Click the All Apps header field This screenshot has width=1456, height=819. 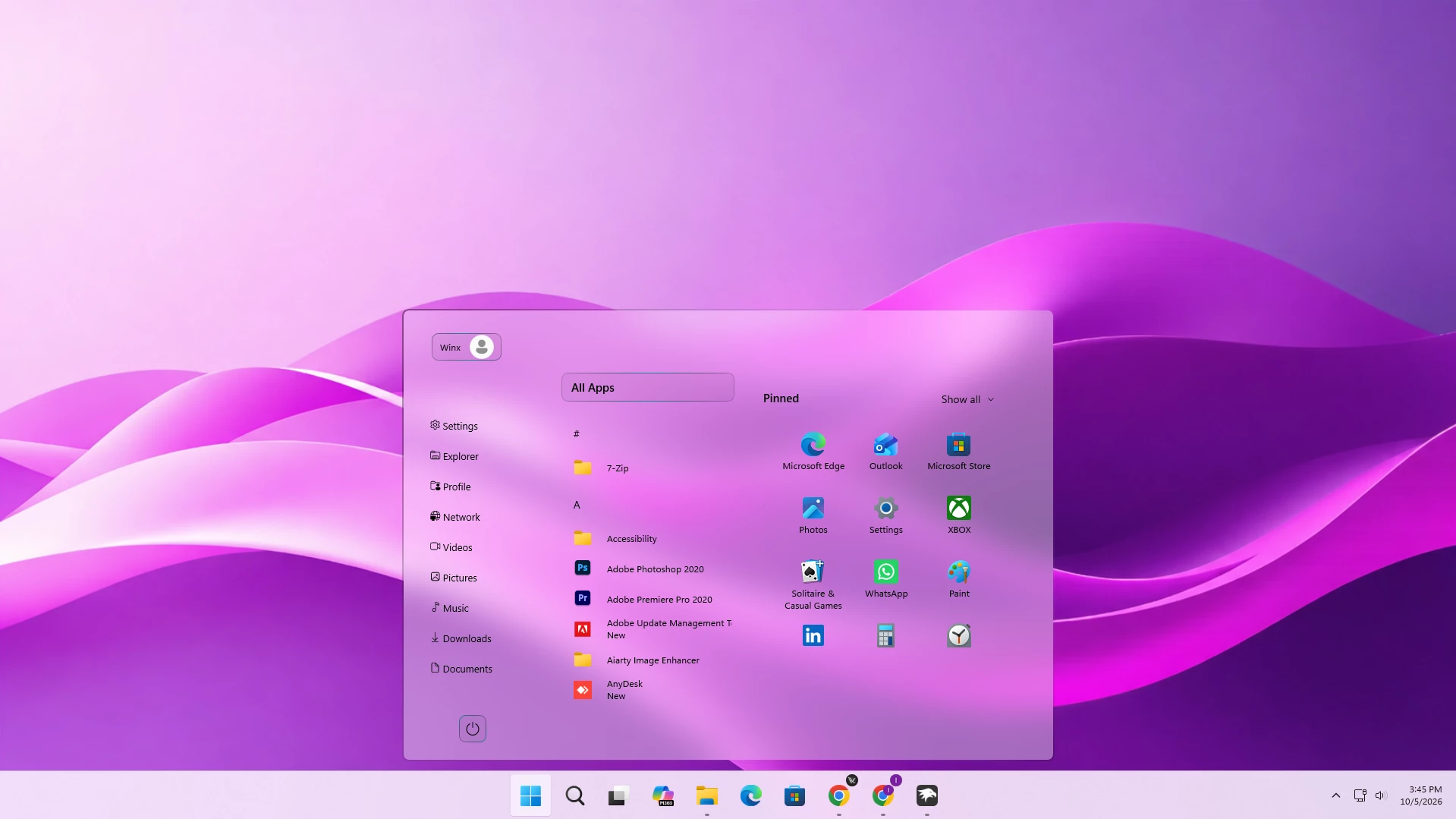click(x=647, y=387)
